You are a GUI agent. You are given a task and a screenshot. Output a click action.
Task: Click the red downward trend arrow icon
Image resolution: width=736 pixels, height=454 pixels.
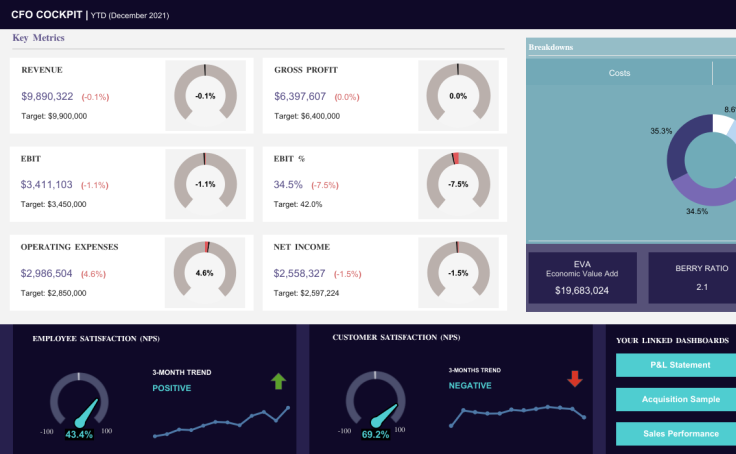pos(574,379)
